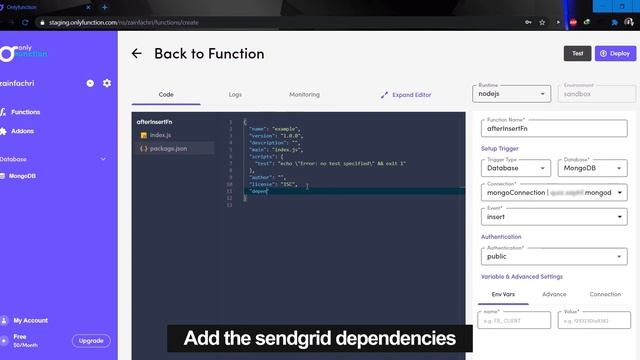640x360 pixels.
Task: Open the Trigger Type Database dropdown
Action: pos(516,168)
